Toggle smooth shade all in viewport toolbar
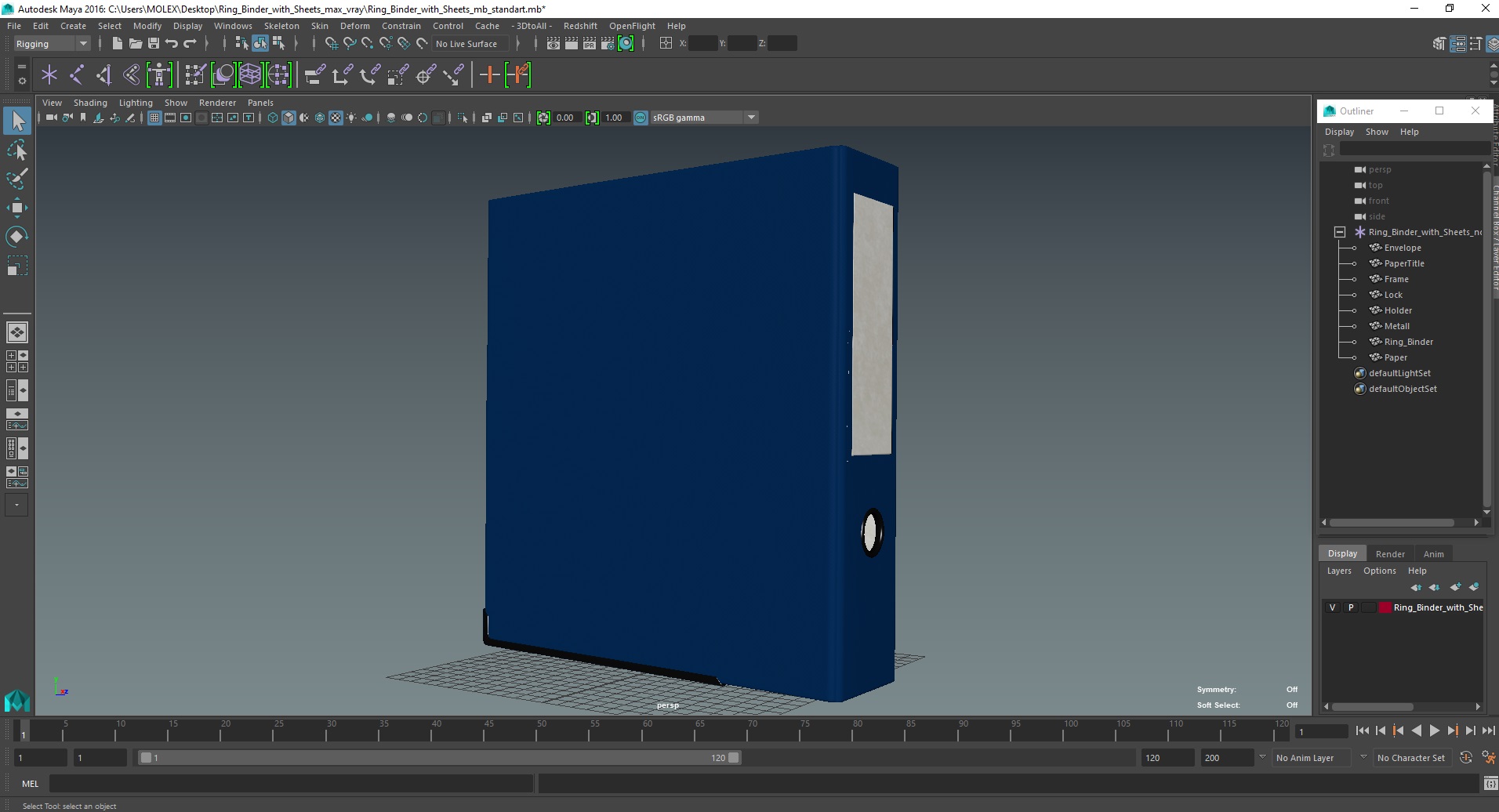1499x812 pixels. click(289, 118)
